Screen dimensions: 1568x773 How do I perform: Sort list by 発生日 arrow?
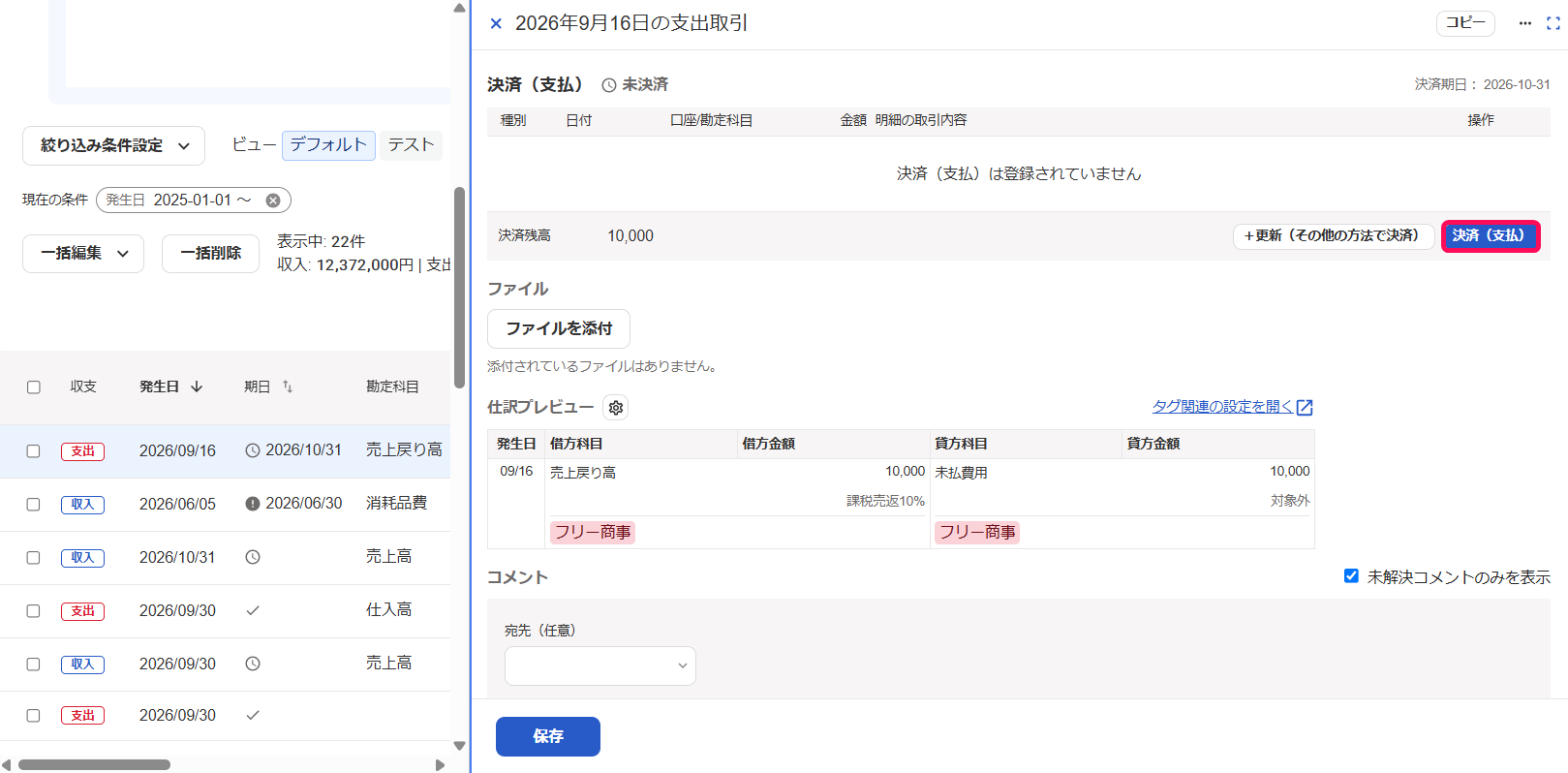[197, 386]
